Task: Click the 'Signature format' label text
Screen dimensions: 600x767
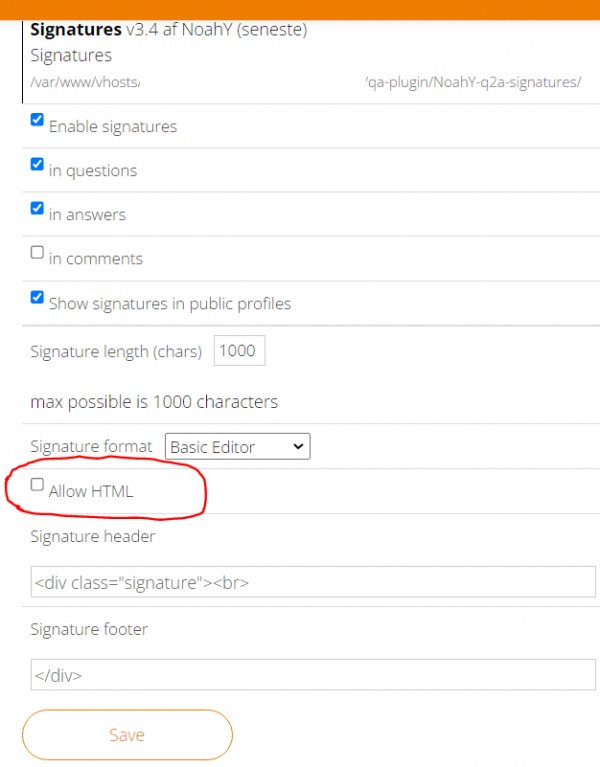Action: coord(92,447)
